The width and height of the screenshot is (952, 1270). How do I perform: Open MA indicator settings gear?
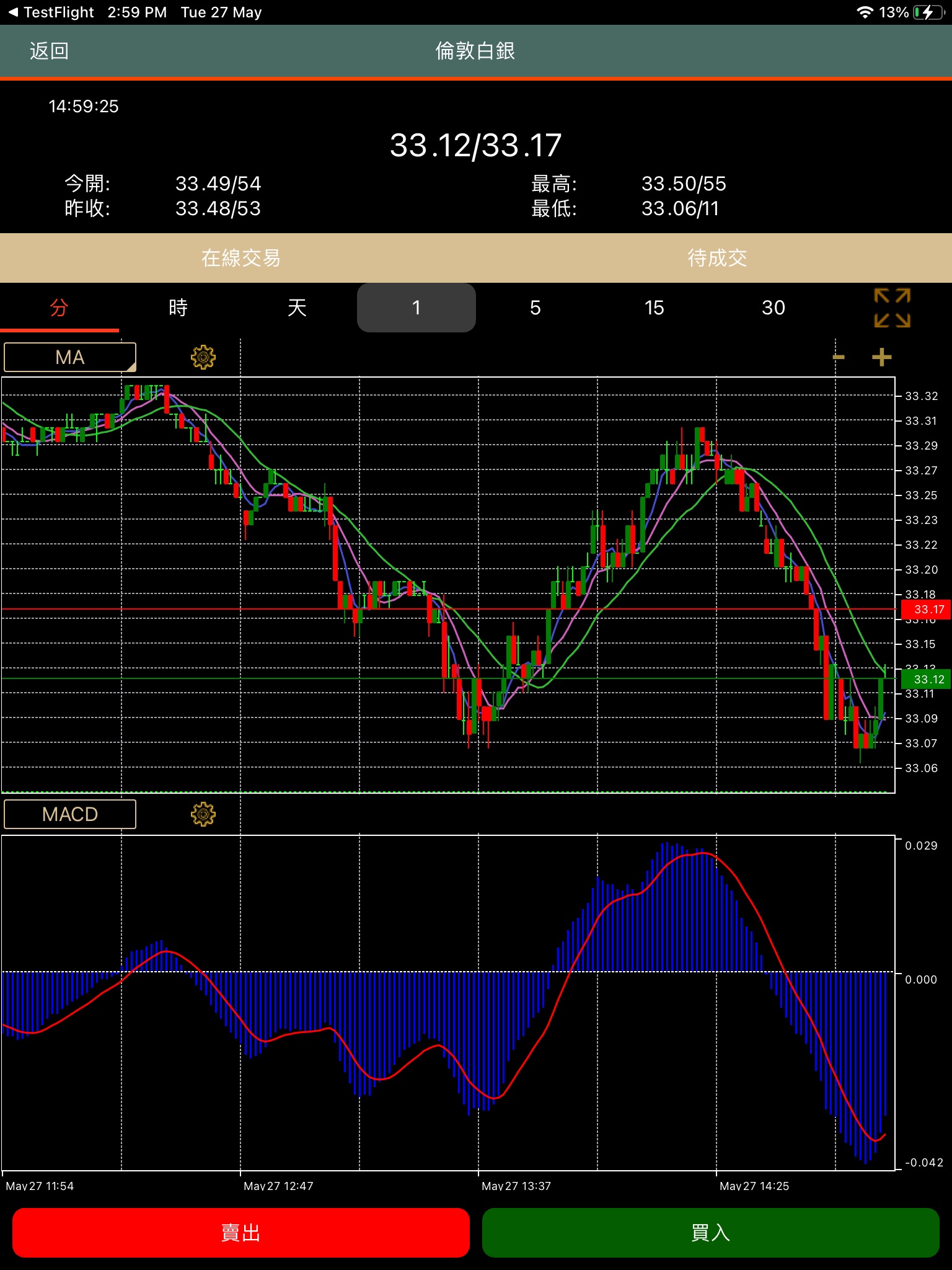click(x=203, y=357)
